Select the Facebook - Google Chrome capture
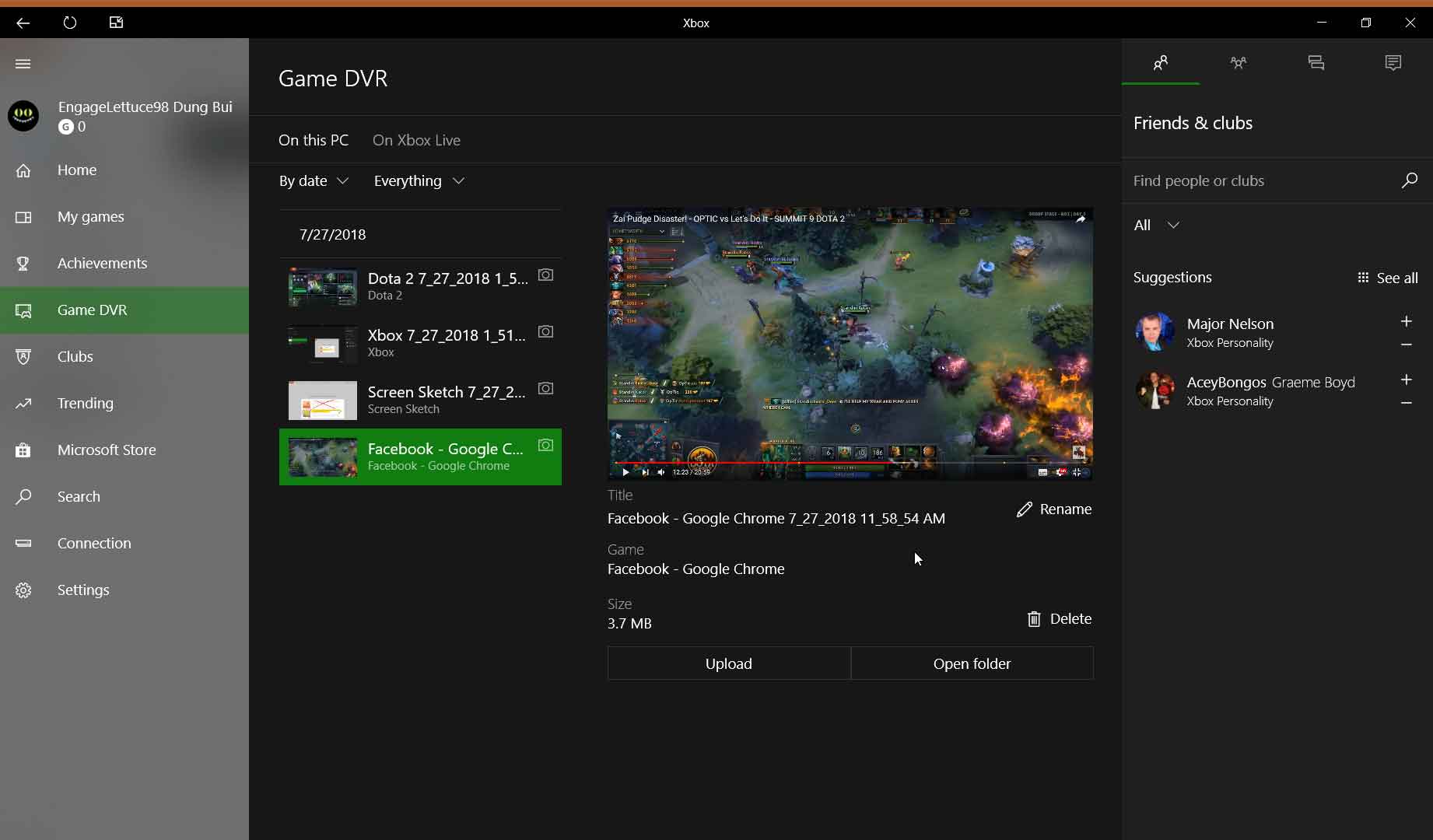 tap(420, 457)
